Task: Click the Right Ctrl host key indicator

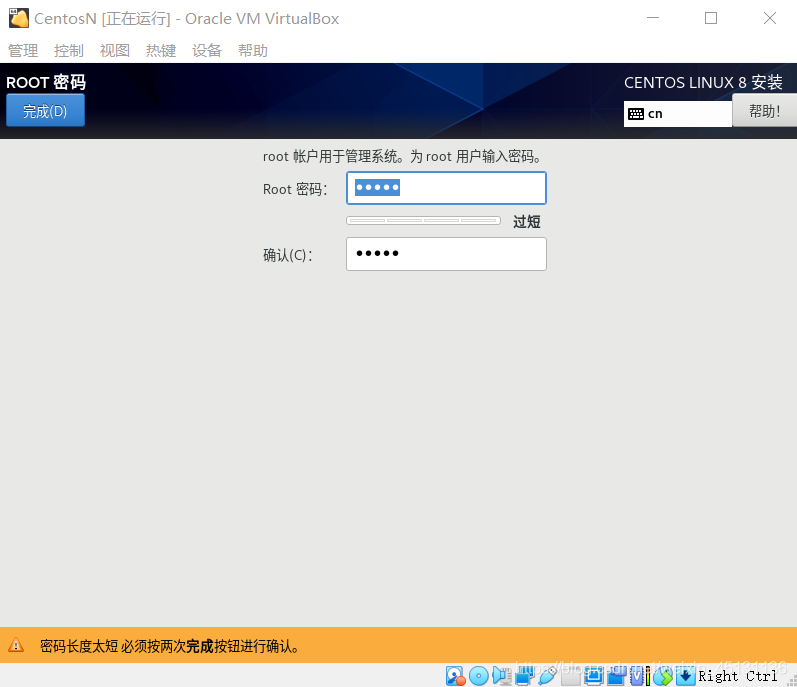Action: (738, 676)
